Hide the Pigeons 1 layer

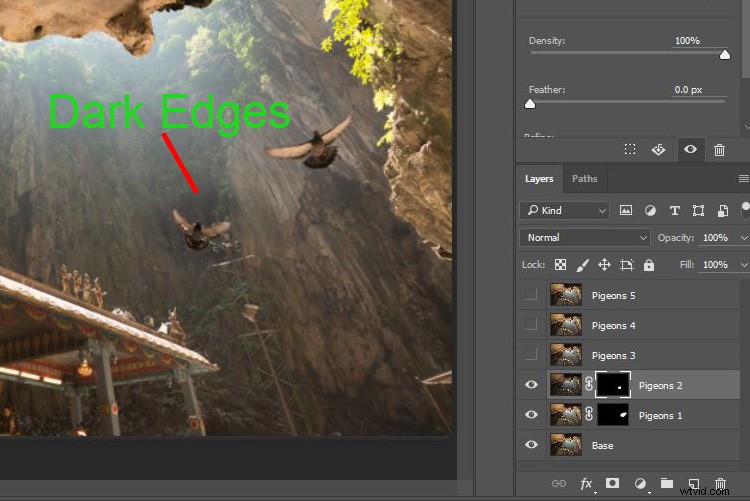[531, 414]
